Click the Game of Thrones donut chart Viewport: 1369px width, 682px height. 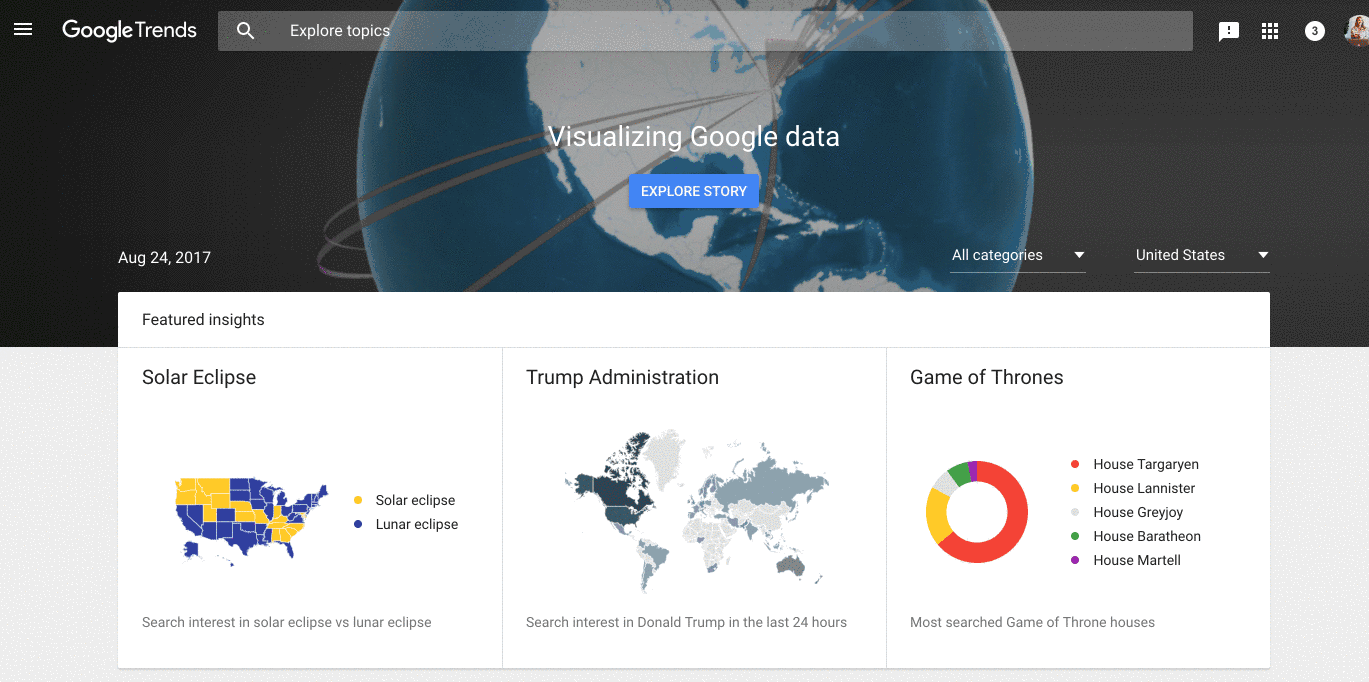[x=977, y=512]
